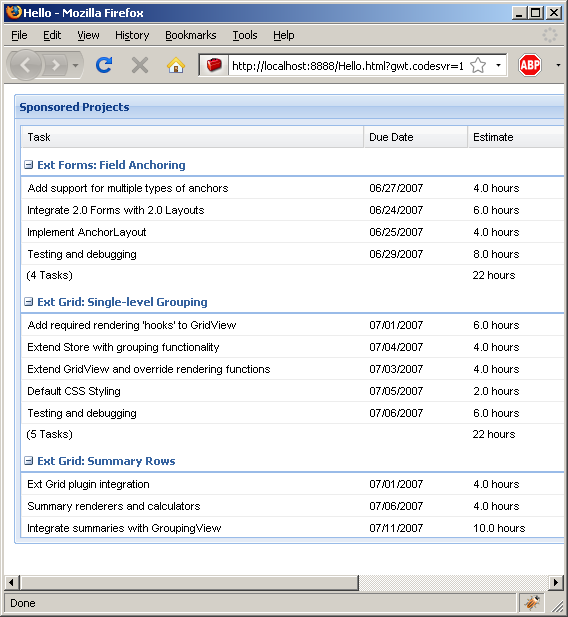Screen dimensions: 568x617
Task: Collapse the Ext Grid: Summary Rows group
Action: point(28,461)
